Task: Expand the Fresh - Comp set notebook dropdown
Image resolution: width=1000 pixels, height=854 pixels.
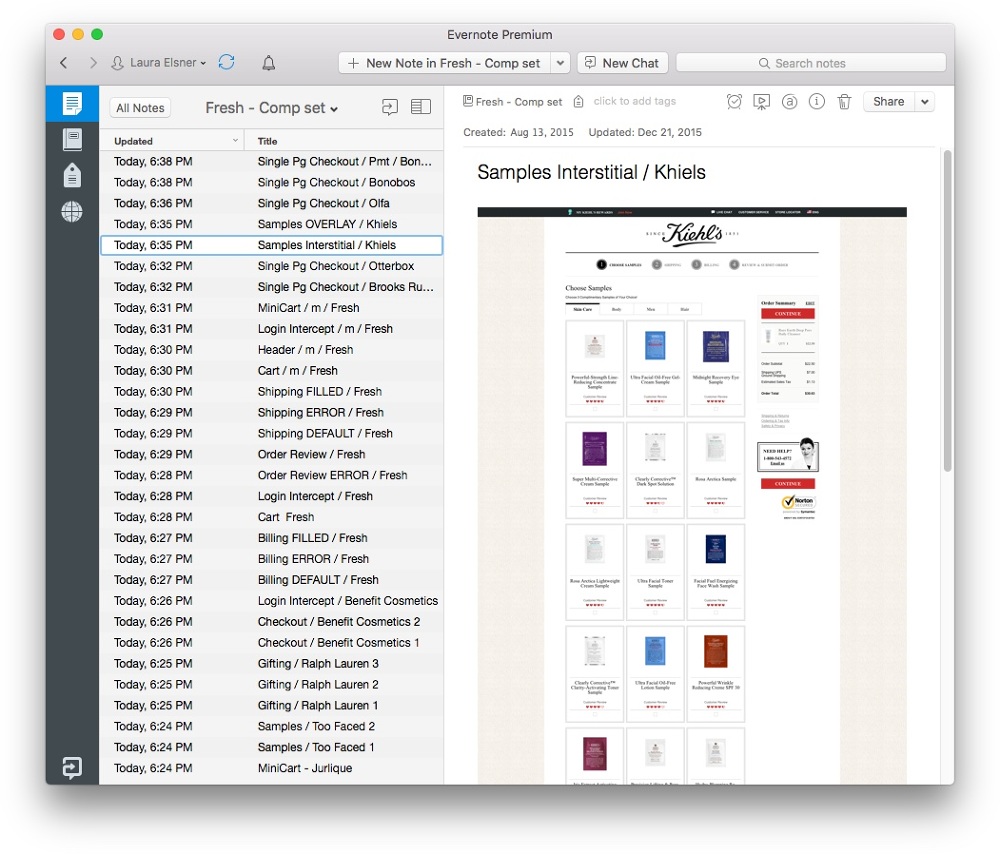Action: tap(271, 108)
